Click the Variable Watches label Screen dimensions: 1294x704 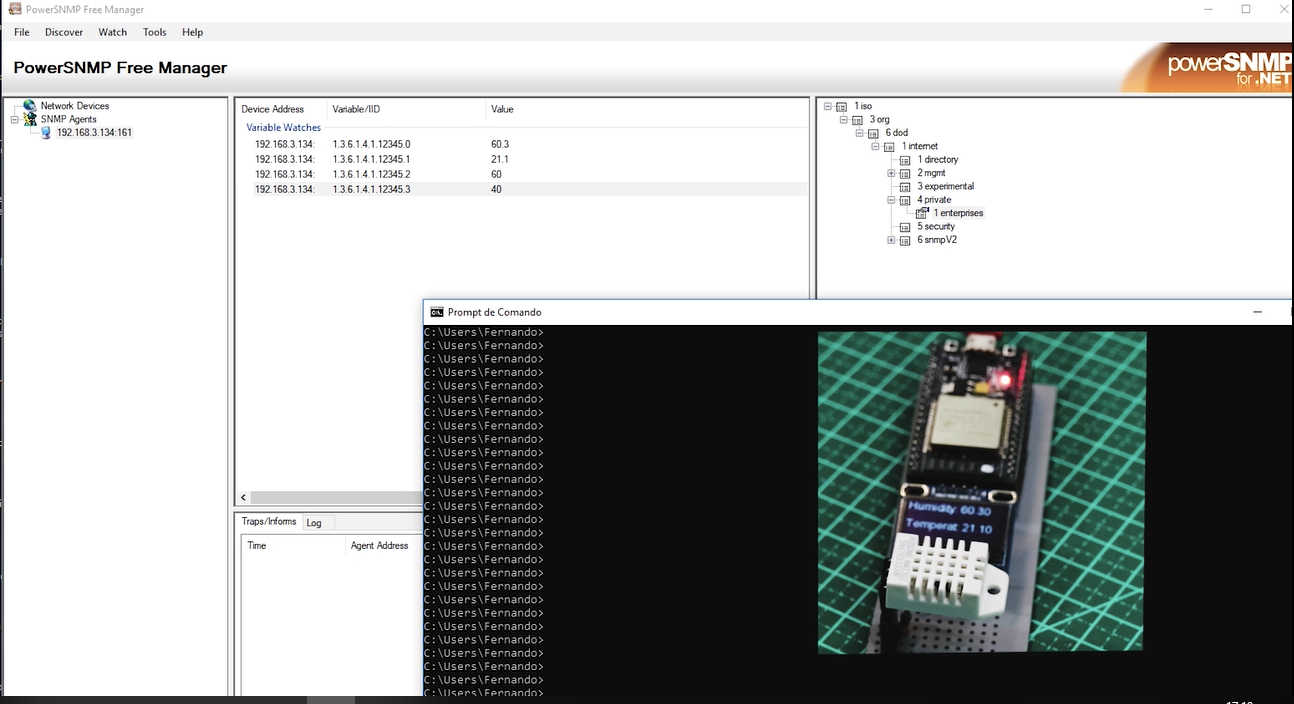point(281,127)
